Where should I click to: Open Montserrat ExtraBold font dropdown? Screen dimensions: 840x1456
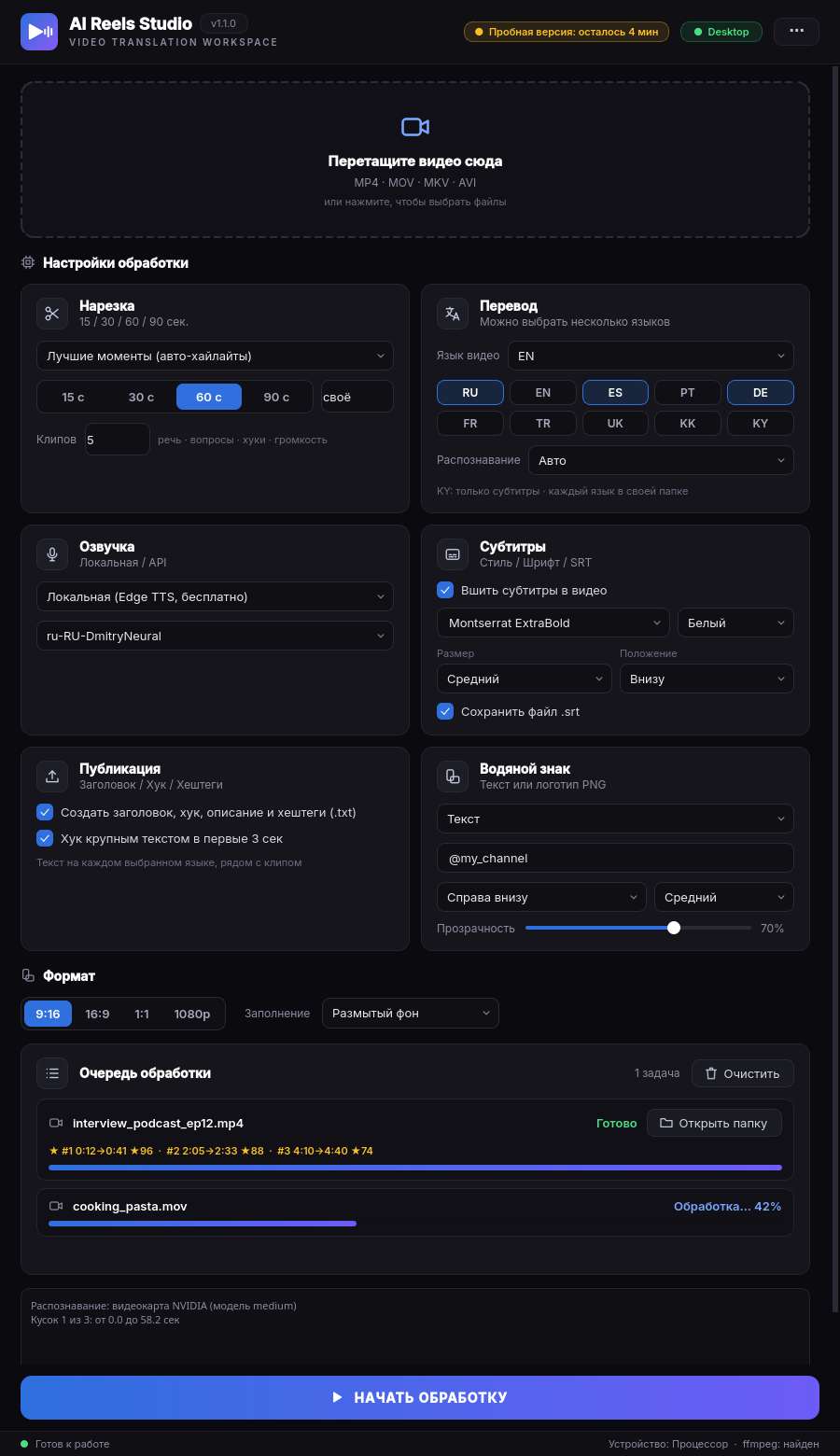pos(553,623)
